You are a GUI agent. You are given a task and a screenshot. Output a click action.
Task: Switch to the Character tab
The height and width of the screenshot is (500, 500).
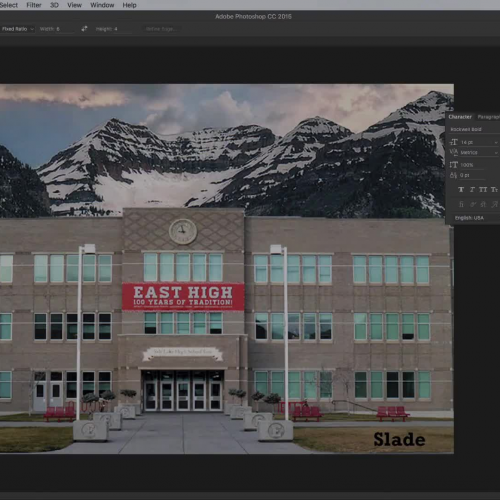coord(460,117)
